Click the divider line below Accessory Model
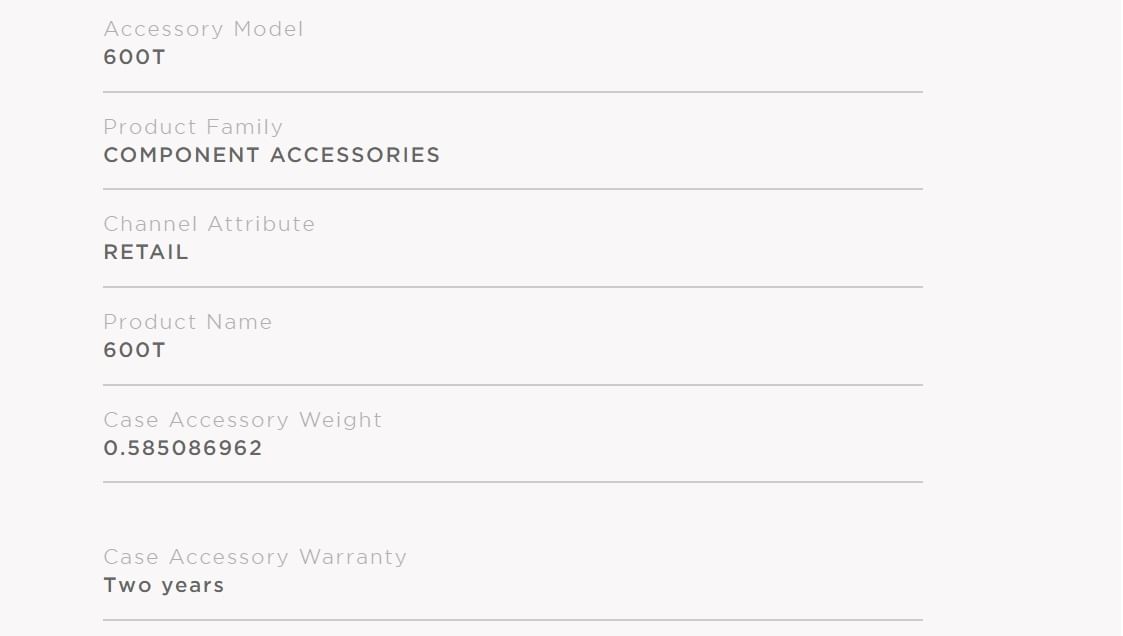This screenshot has width=1123, height=636. [513, 92]
